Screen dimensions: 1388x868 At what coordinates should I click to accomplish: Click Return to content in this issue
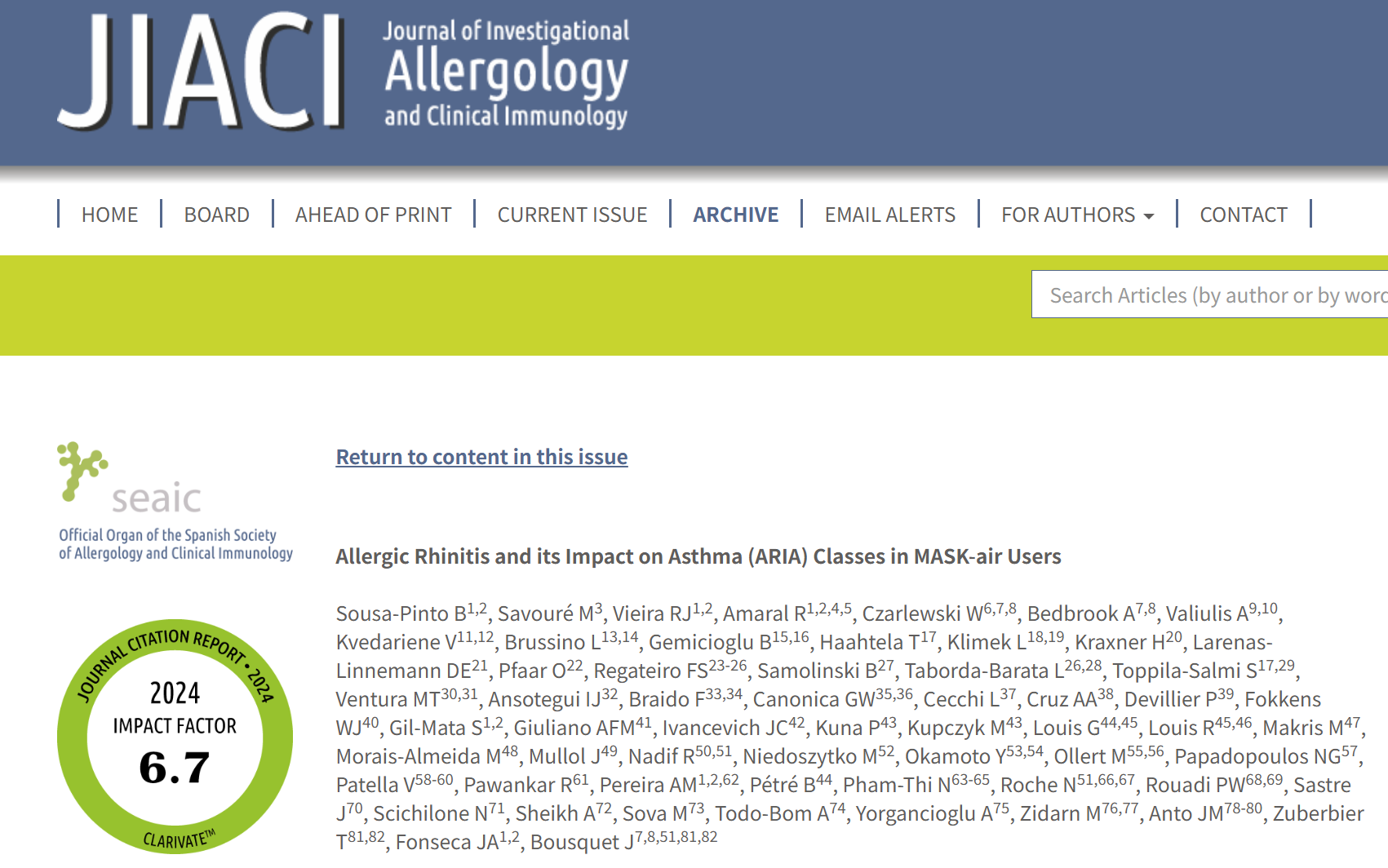coord(481,457)
